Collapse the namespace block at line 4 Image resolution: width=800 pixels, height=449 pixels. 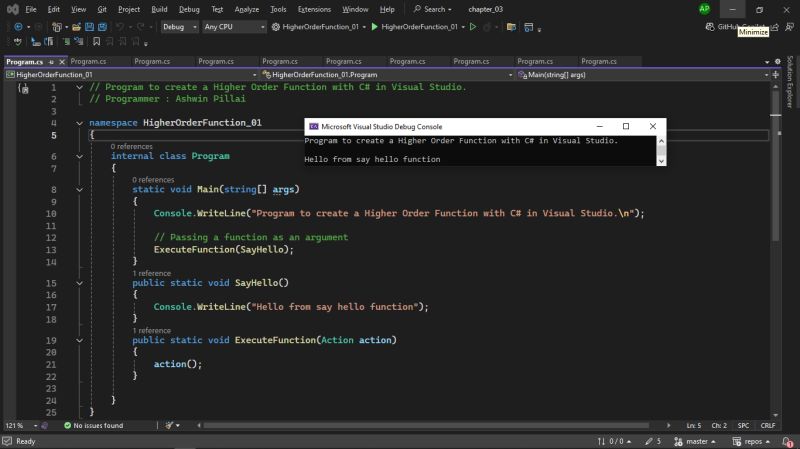point(80,123)
